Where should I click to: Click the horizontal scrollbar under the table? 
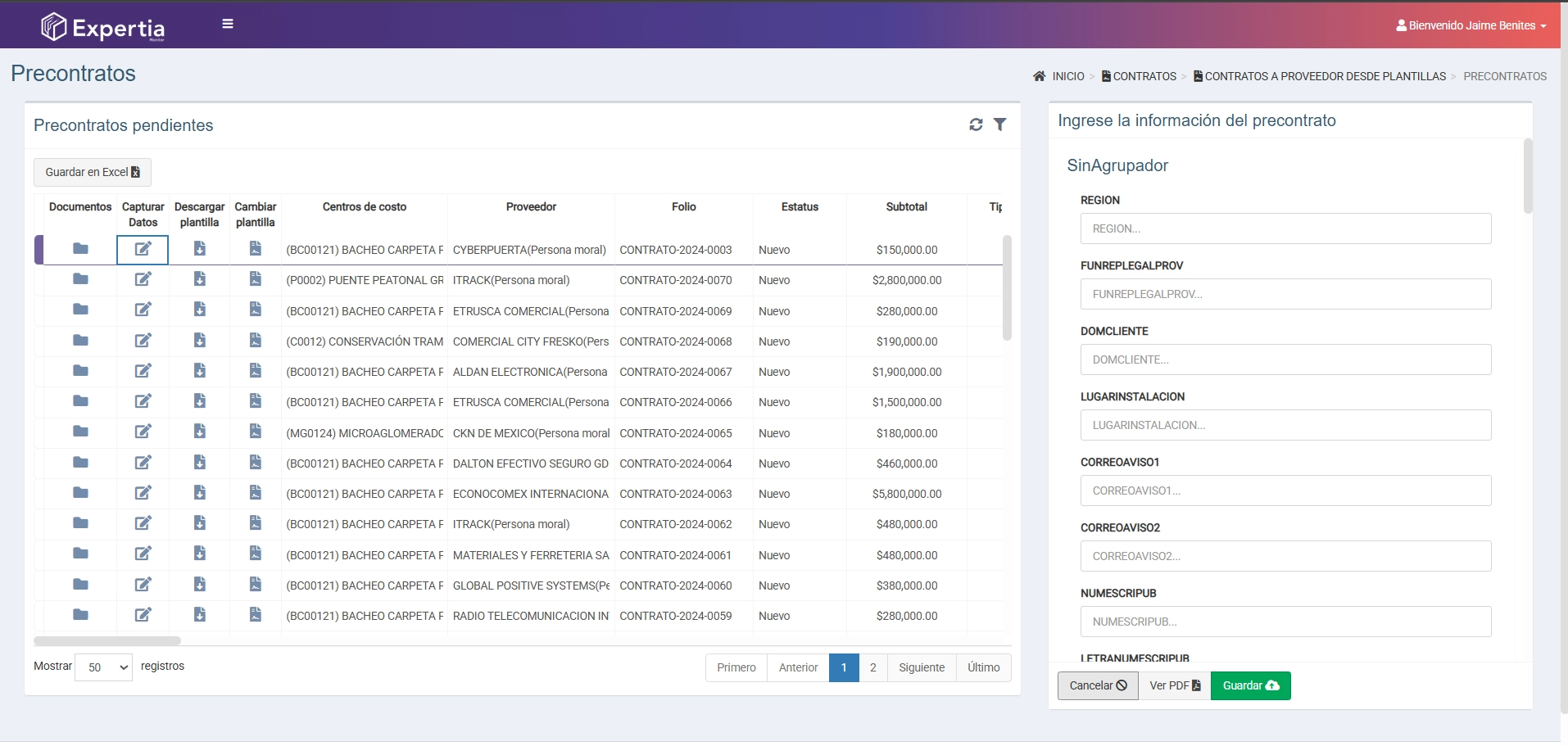[107, 641]
